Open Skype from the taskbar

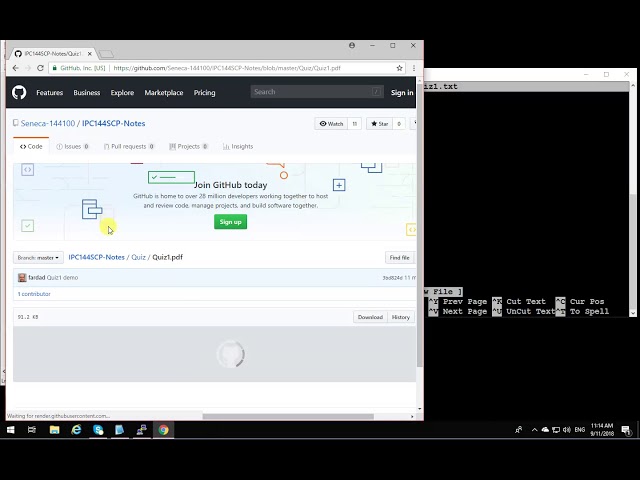98,430
